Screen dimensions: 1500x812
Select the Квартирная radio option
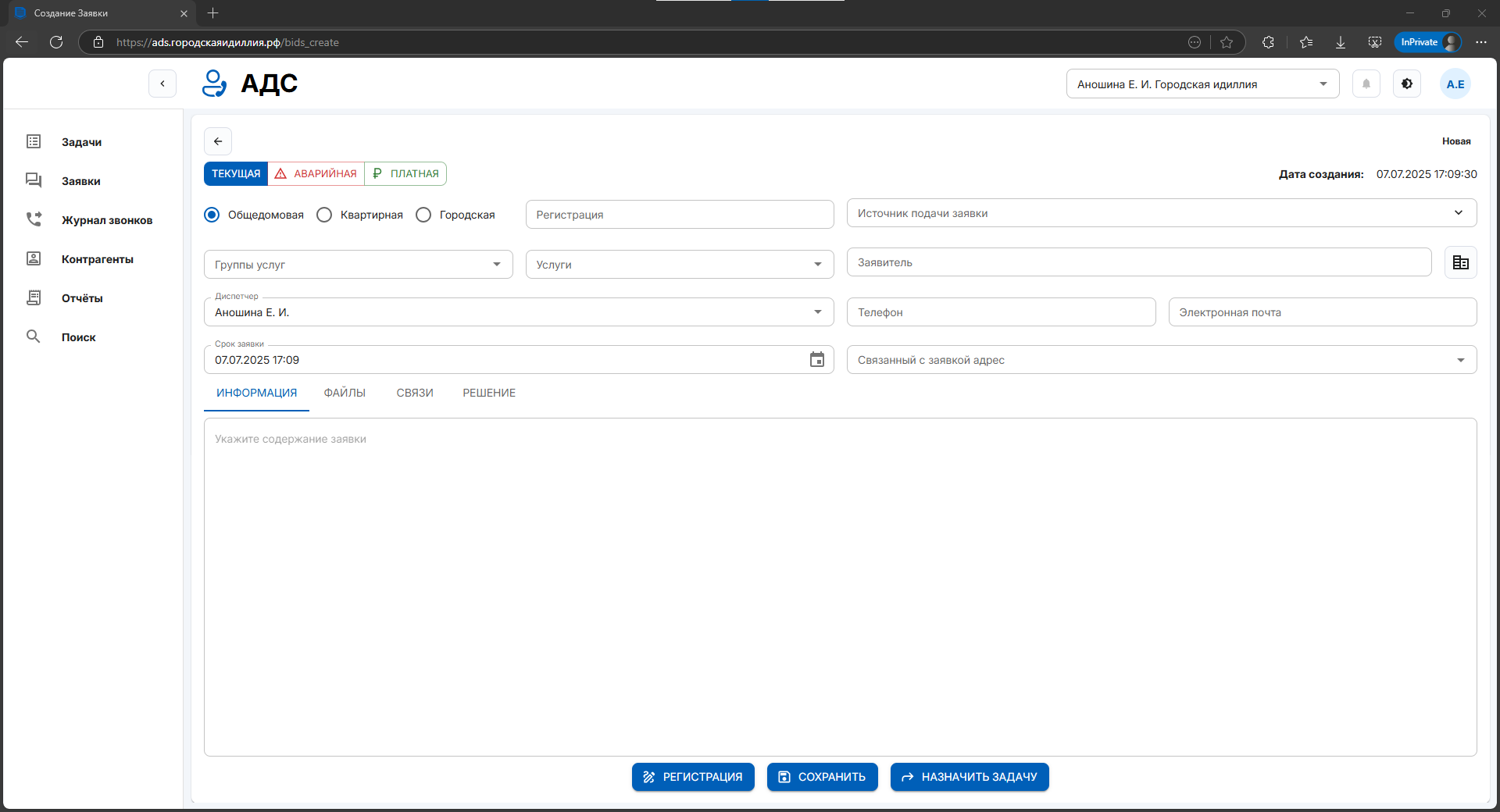(x=324, y=215)
